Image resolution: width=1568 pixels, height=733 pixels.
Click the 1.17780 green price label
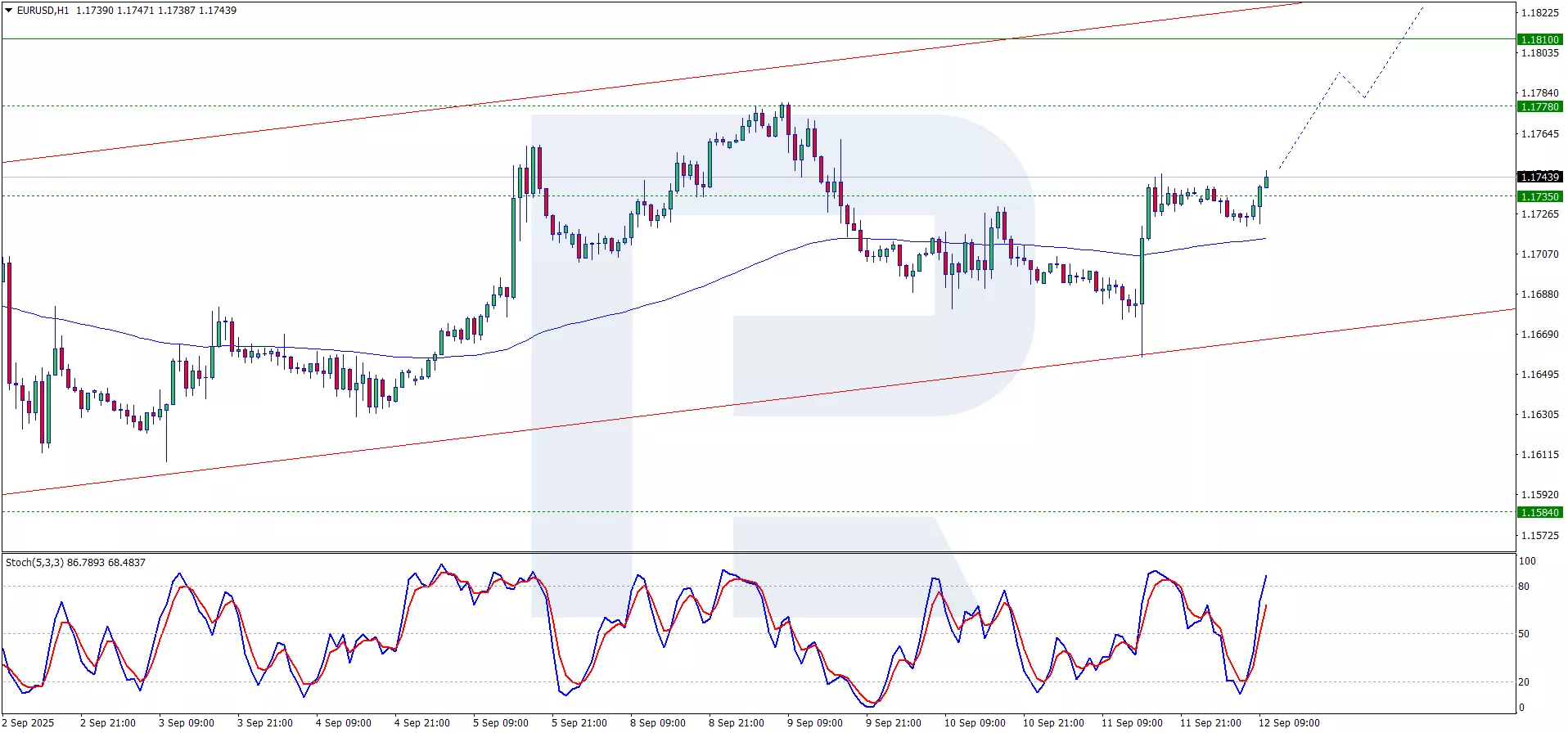1539,106
